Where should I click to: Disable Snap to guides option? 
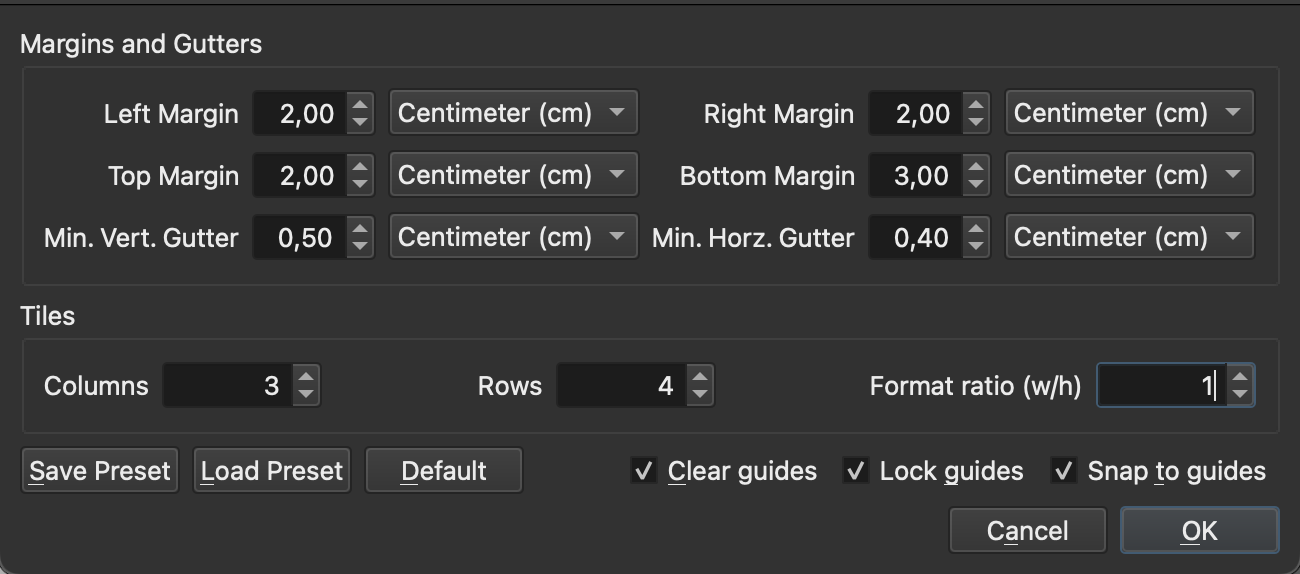(1065, 471)
